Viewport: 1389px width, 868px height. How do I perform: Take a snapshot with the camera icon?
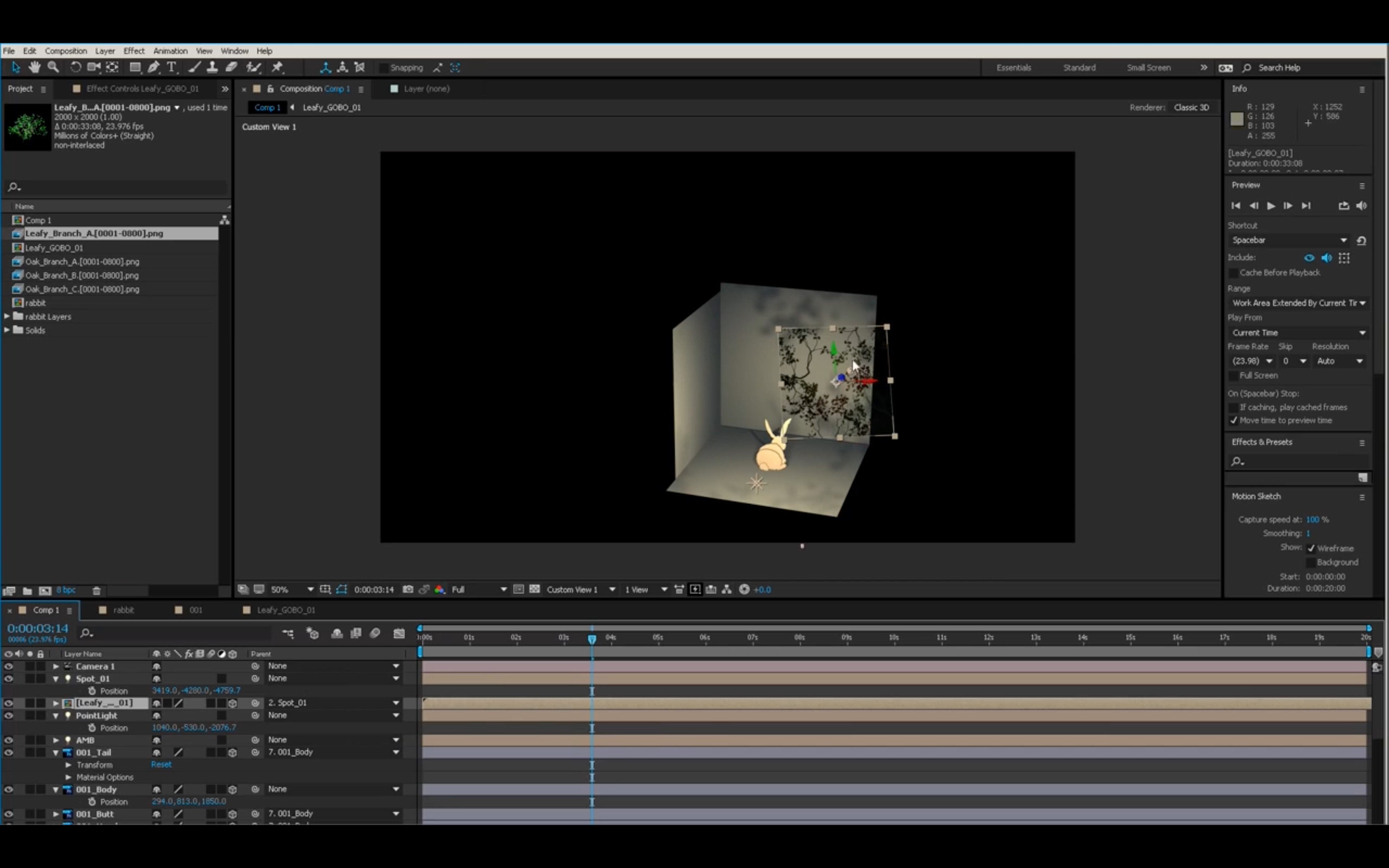(408, 589)
